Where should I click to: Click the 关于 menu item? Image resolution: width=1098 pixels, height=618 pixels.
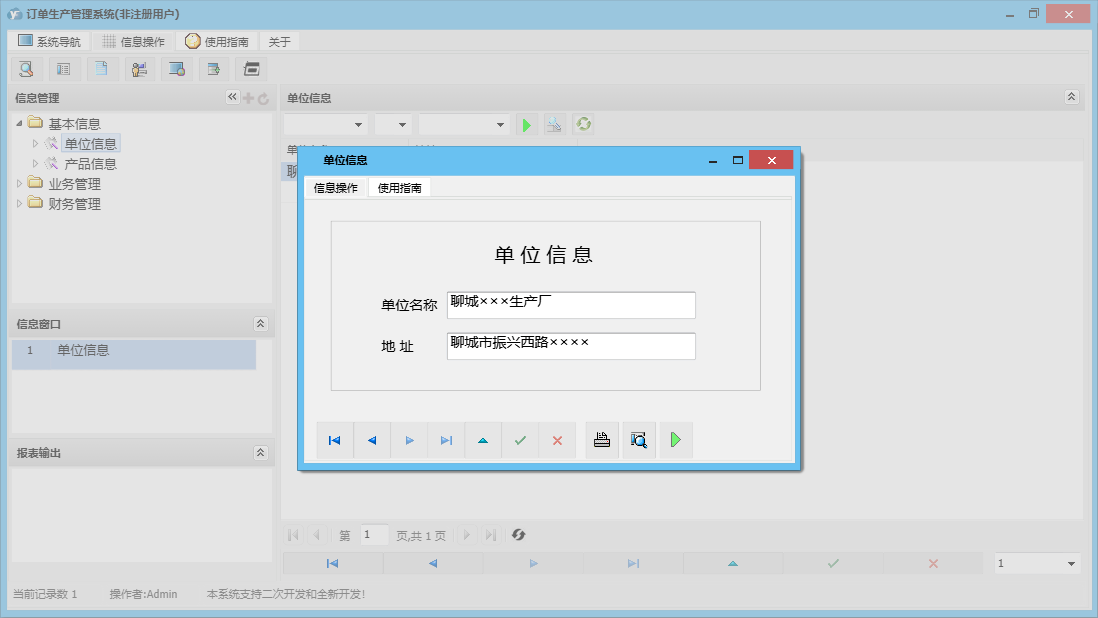pyautogui.click(x=278, y=41)
